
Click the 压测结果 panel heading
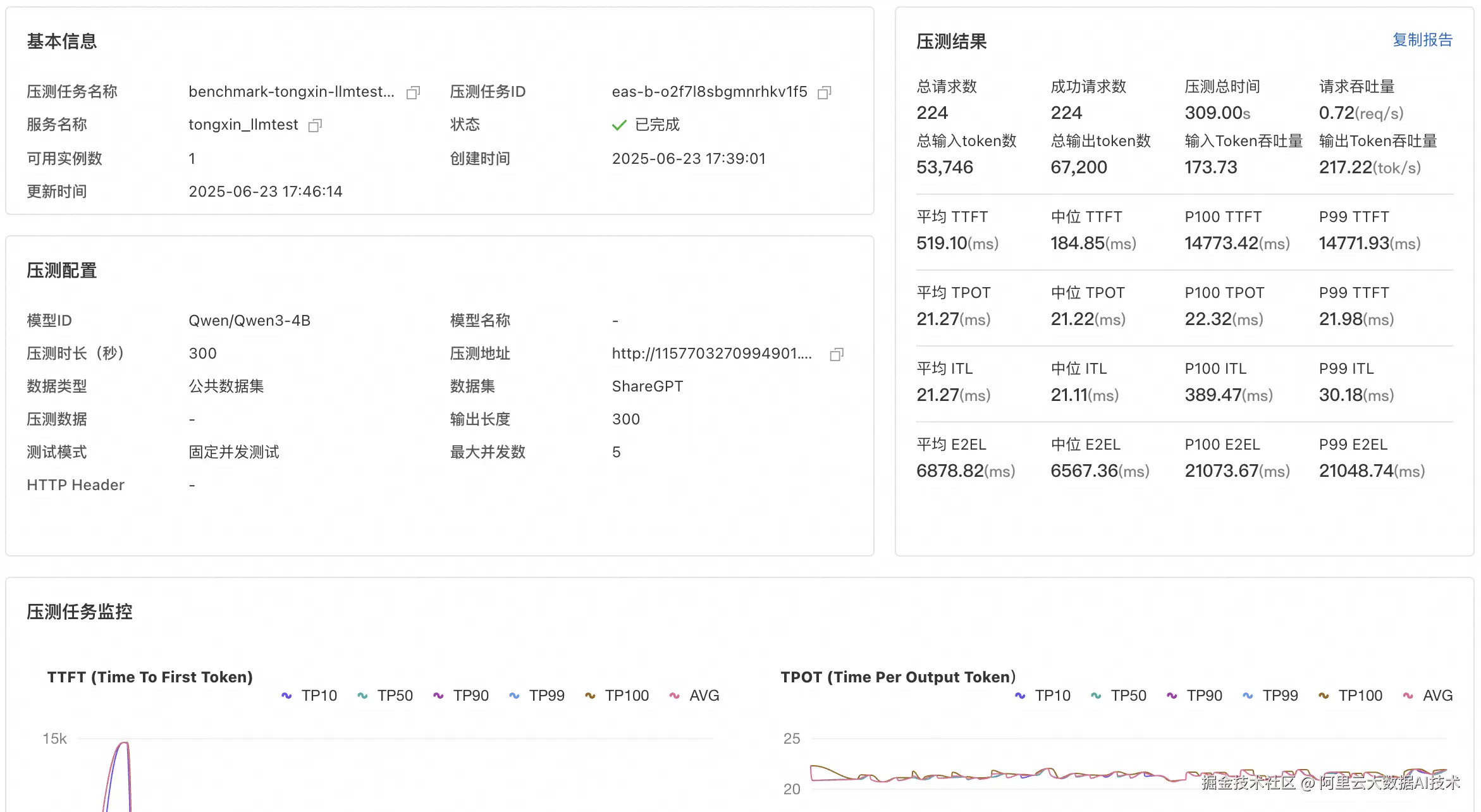952,42
